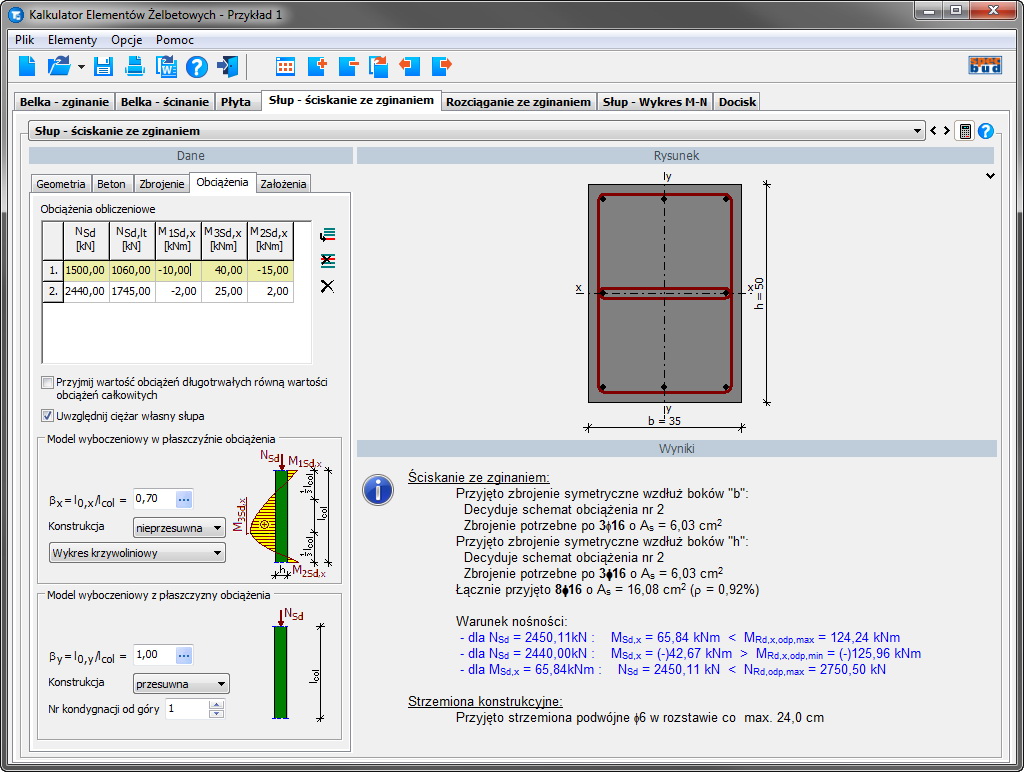Toggle long-term loads equal total loads checkbox
Viewport: 1024px width, 772px height.
[x=47, y=383]
